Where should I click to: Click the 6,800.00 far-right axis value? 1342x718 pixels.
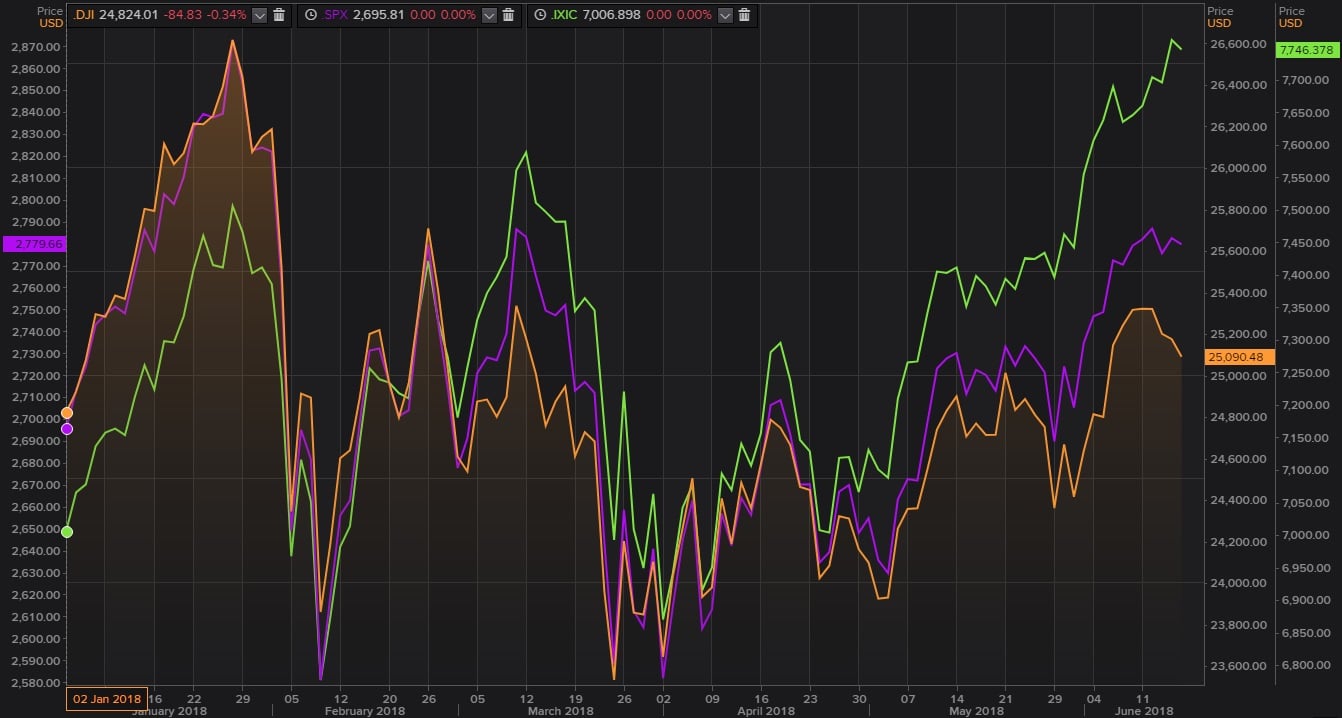pos(1306,665)
